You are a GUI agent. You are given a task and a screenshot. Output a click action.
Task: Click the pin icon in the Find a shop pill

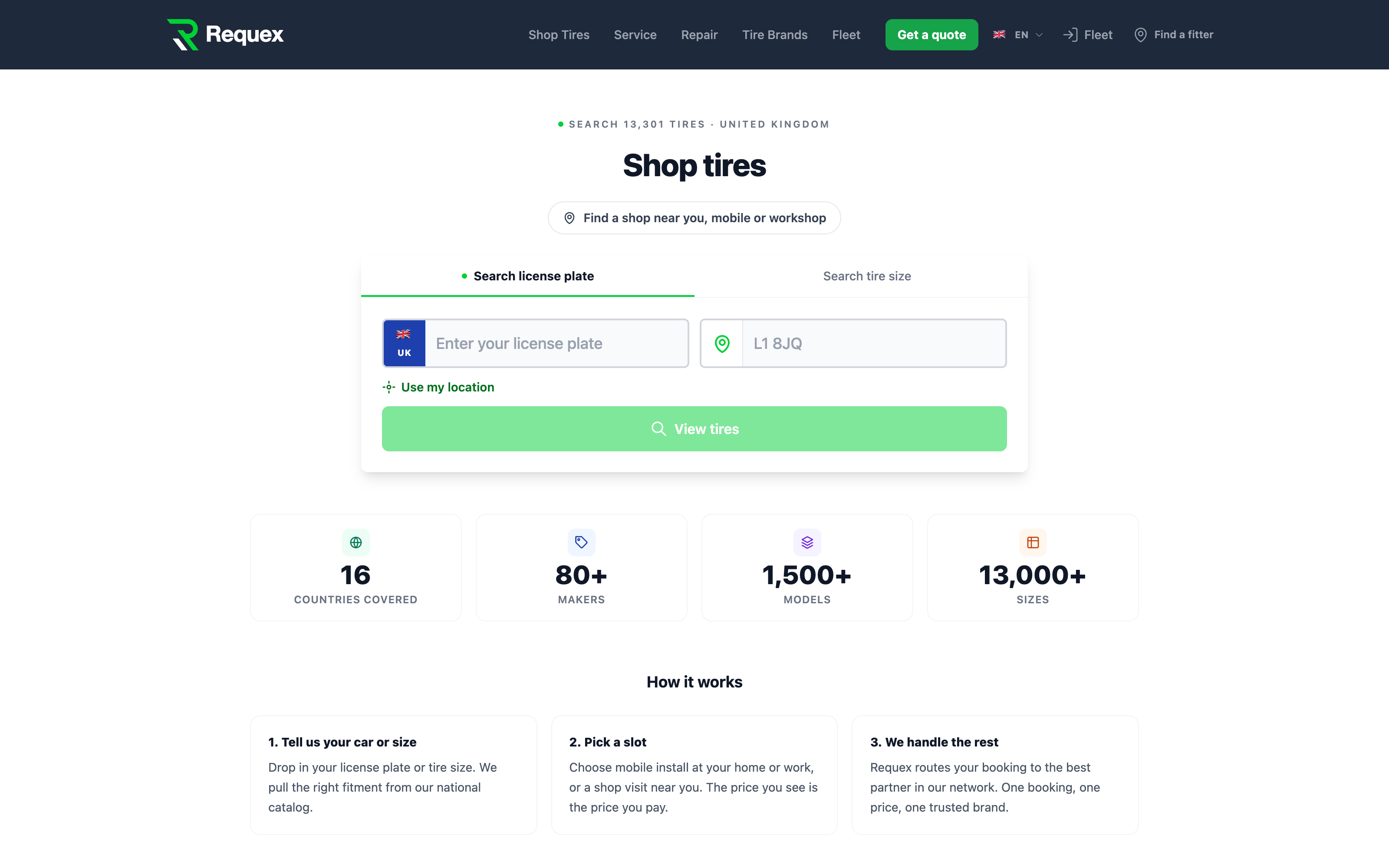tap(569, 218)
